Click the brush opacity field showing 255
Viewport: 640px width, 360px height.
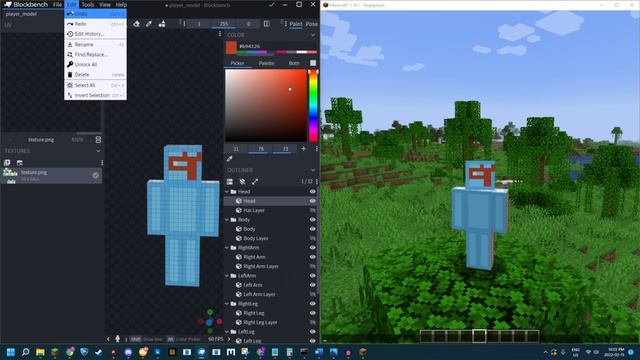(x=224, y=24)
